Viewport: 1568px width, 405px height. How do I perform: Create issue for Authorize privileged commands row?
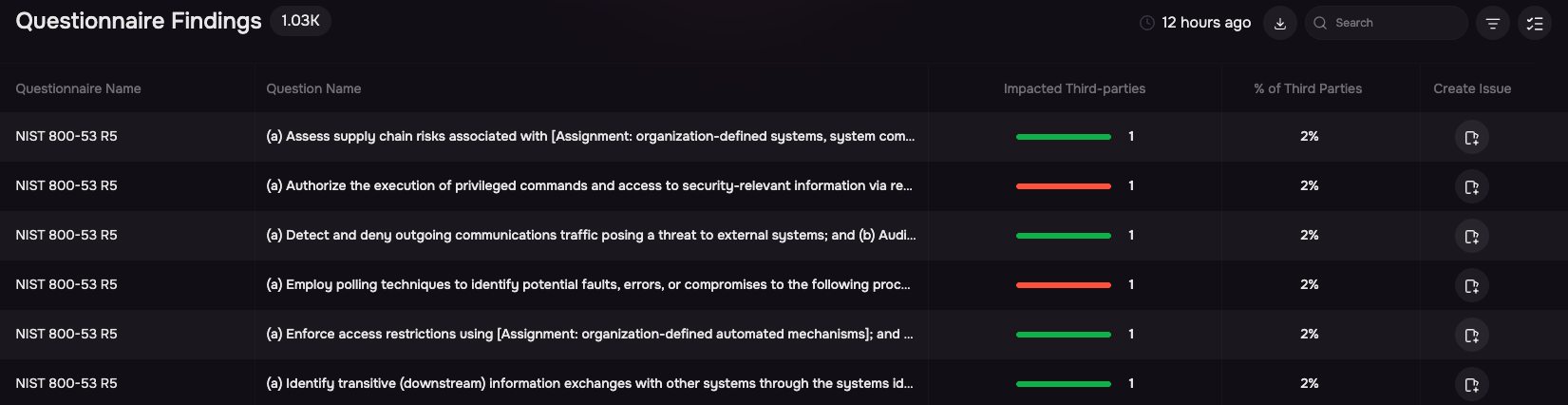click(x=1471, y=187)
